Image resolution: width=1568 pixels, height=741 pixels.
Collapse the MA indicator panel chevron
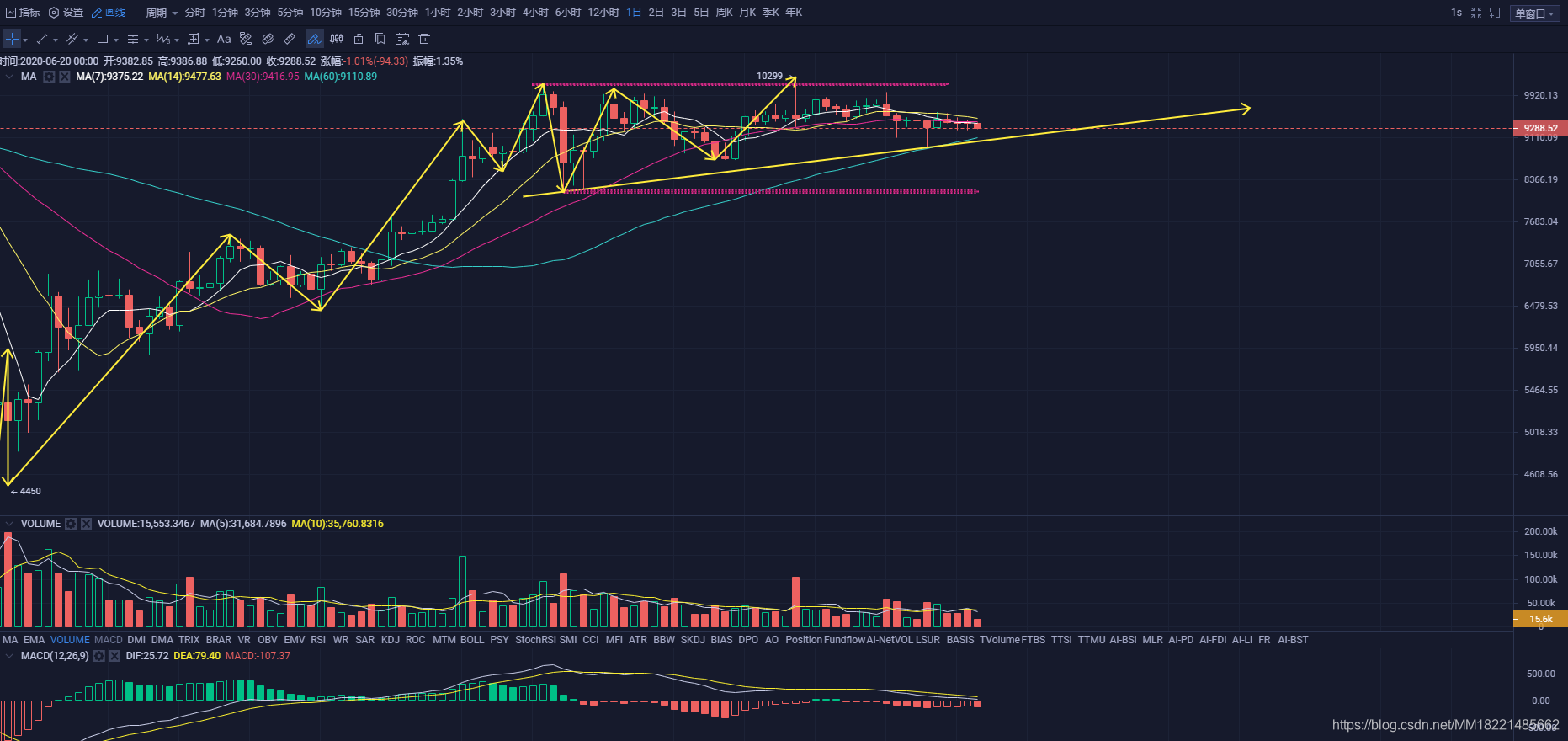[x=9, y=77]
